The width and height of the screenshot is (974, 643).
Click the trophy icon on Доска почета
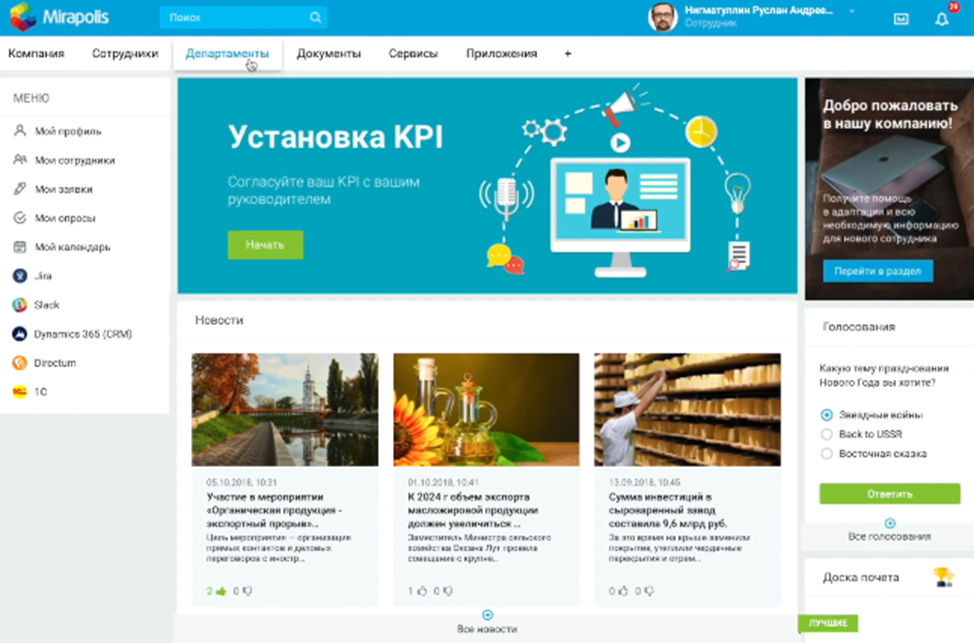click(x=943, y=577)
